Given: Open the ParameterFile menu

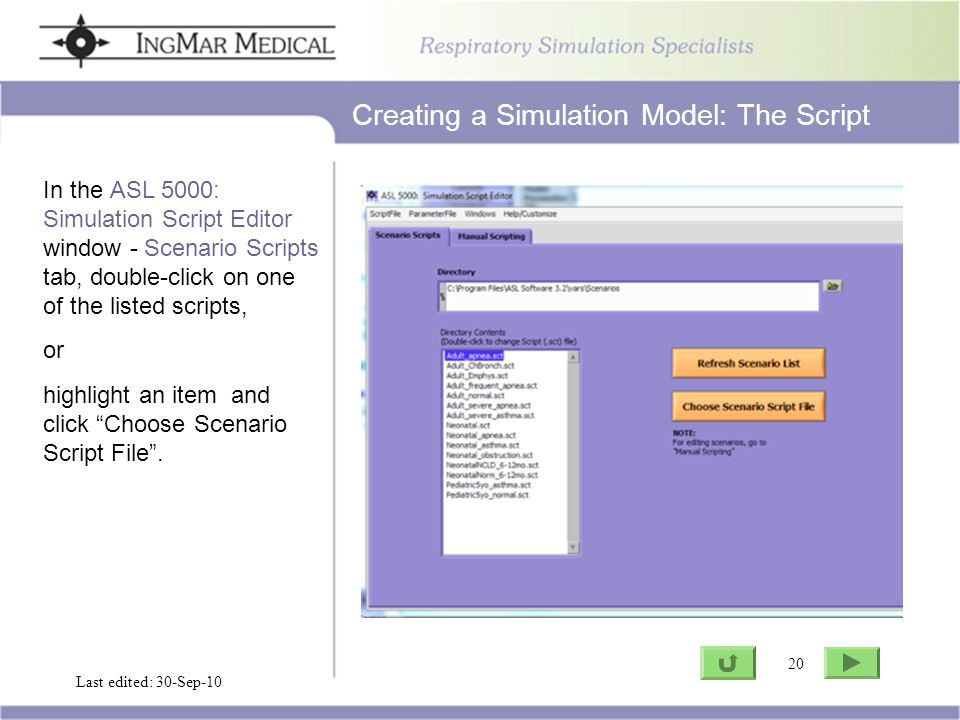Looking at the screenshot, I should (432, 214).
